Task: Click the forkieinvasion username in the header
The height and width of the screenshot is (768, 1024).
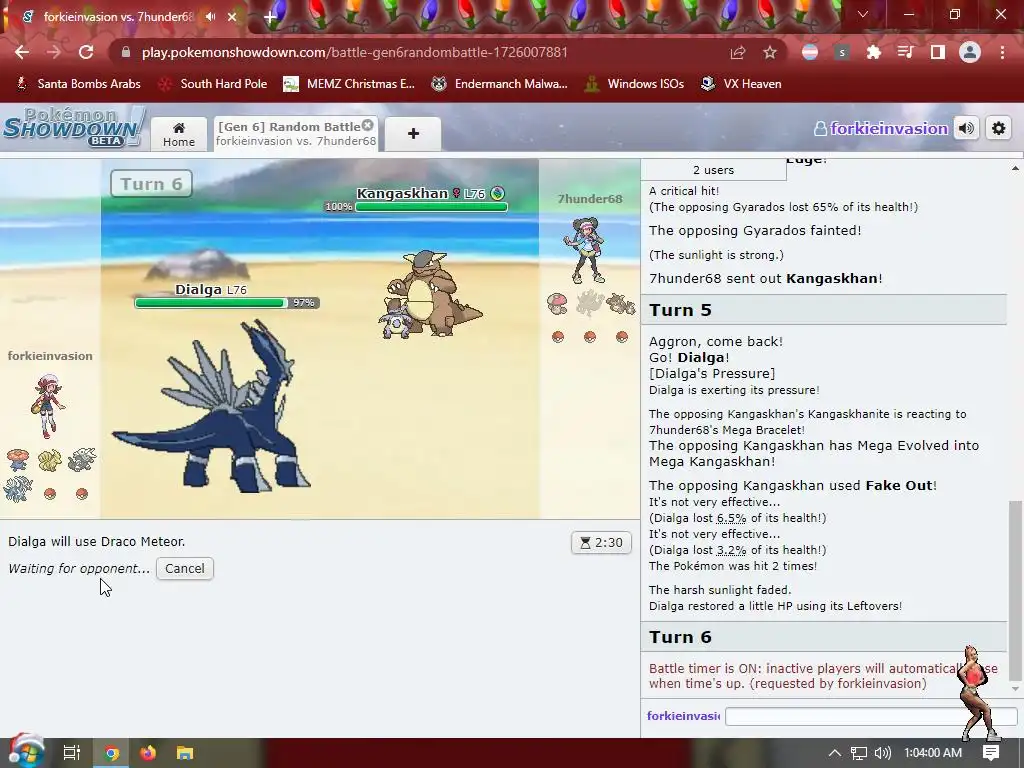Action: click(x=882, y=129)
